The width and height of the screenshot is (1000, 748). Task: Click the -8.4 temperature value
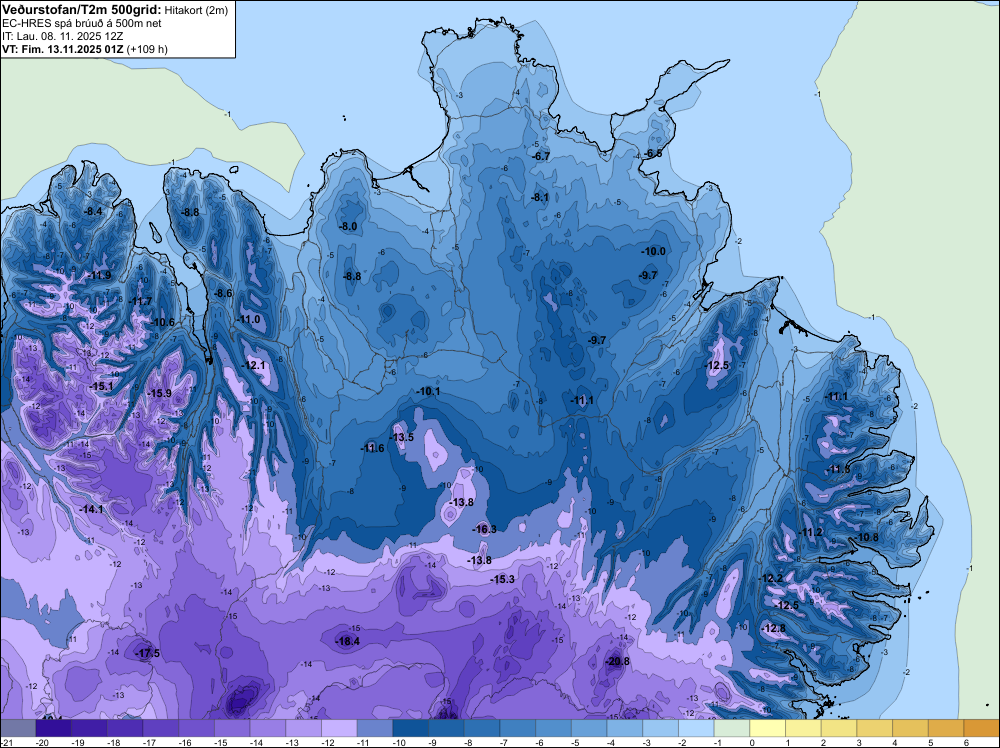(x=93, y=211)
